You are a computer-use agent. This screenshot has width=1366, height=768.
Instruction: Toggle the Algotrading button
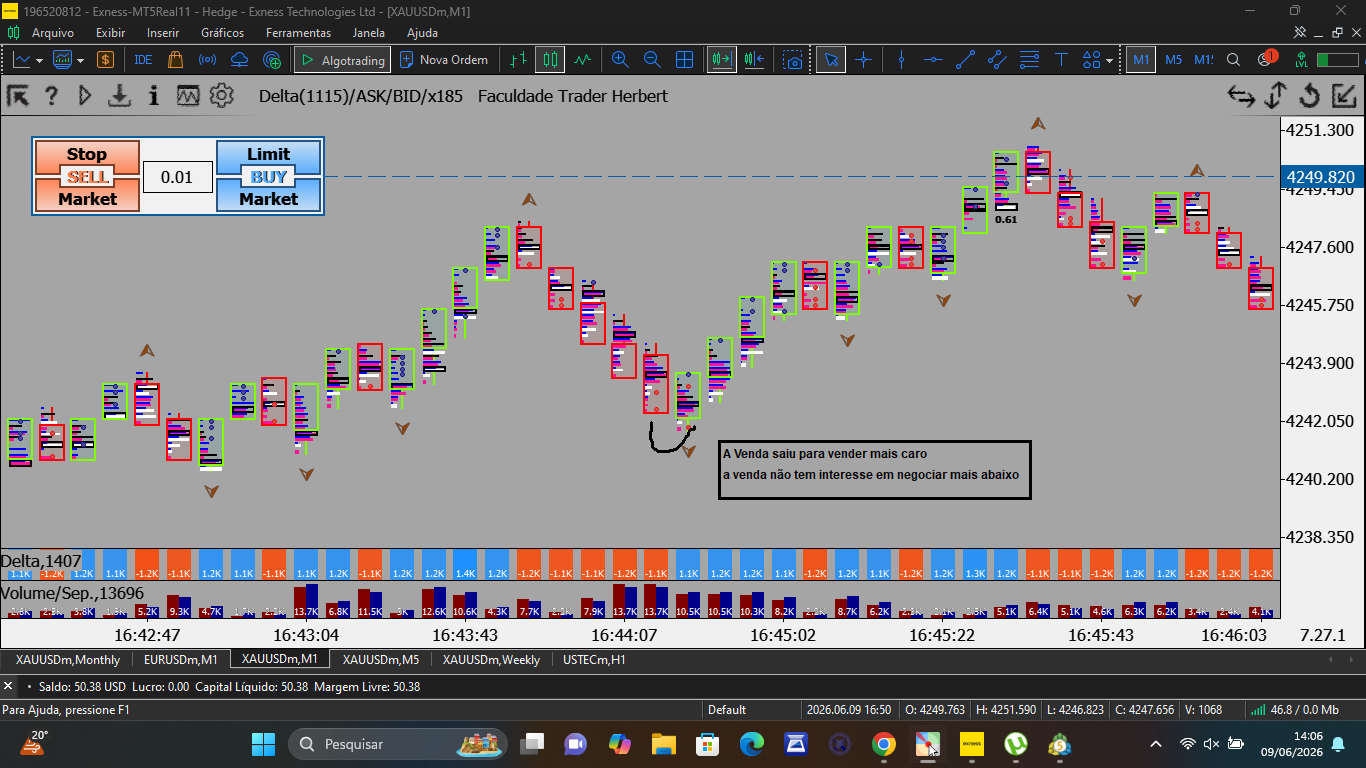[343, 60]
